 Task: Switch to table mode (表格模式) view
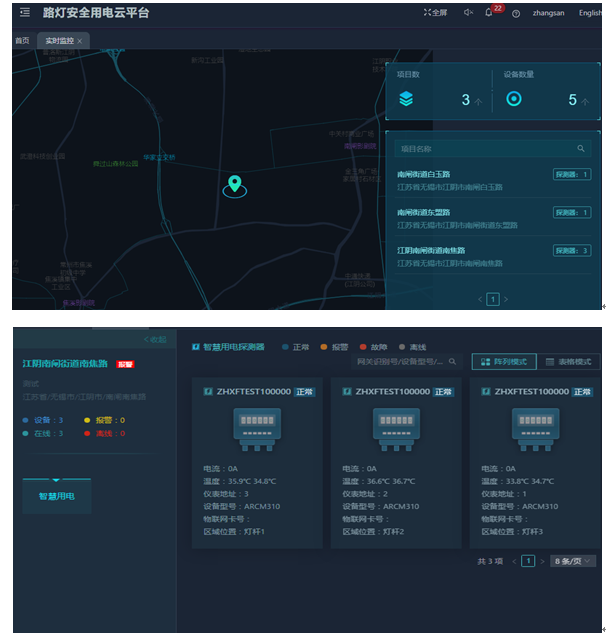568,362
